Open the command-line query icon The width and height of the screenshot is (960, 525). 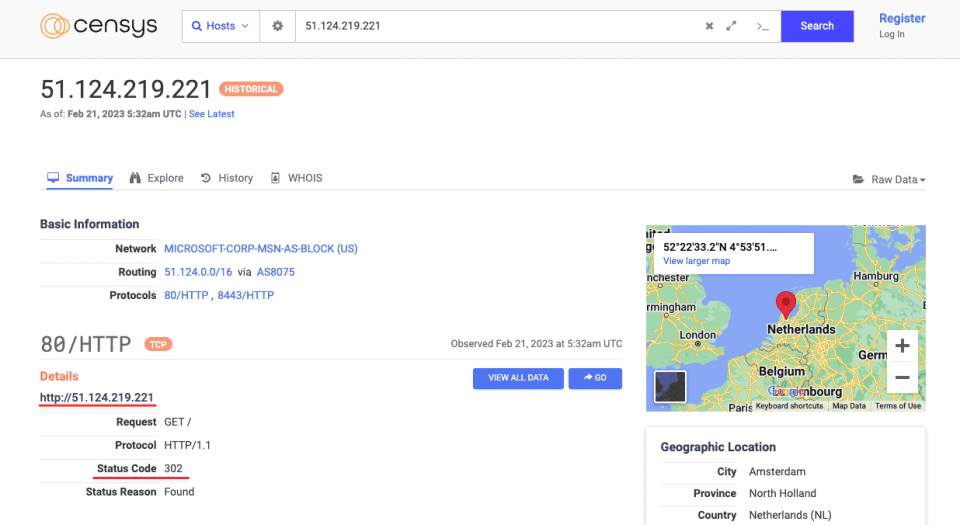(762, 26)
